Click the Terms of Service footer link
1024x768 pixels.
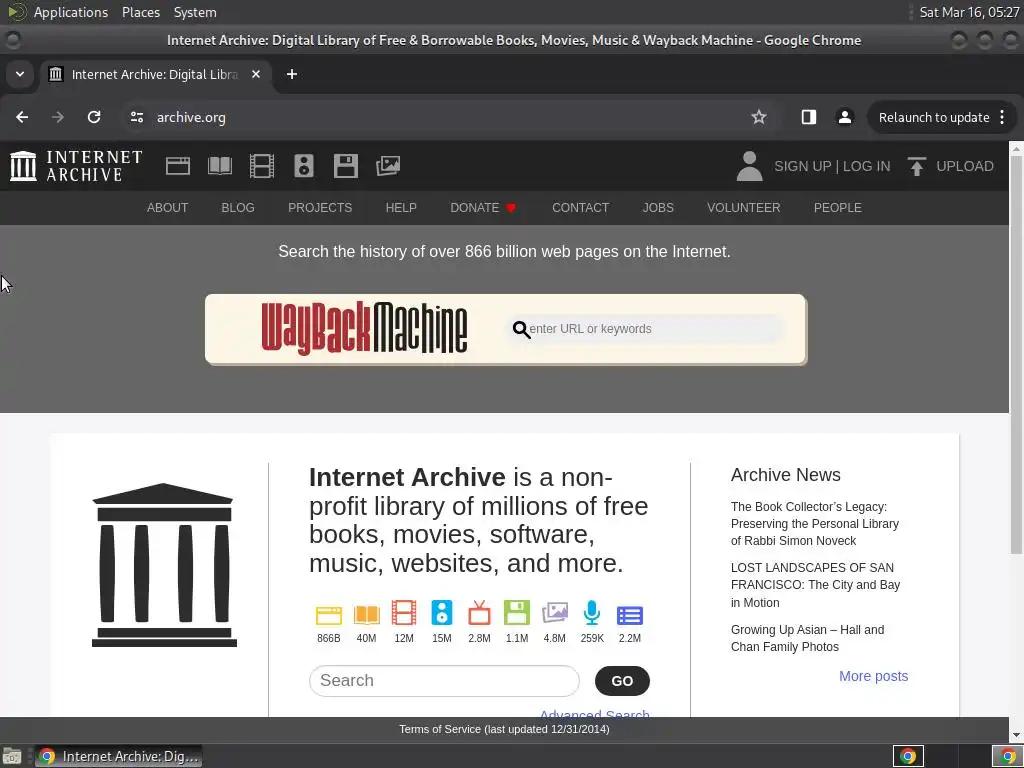point(504,729)
